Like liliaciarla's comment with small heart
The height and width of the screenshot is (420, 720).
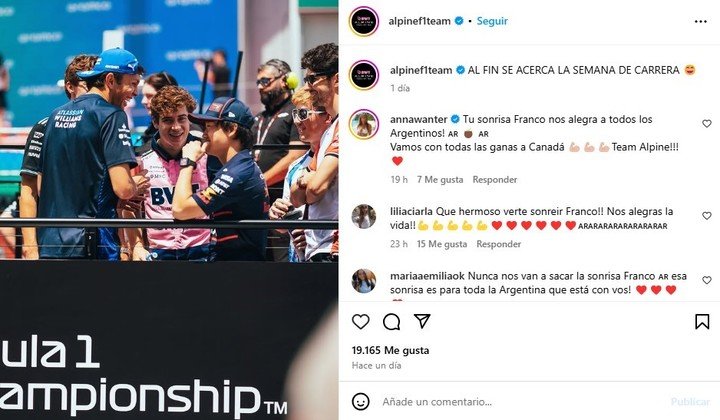pyautogui.click(x=707, y=216)
